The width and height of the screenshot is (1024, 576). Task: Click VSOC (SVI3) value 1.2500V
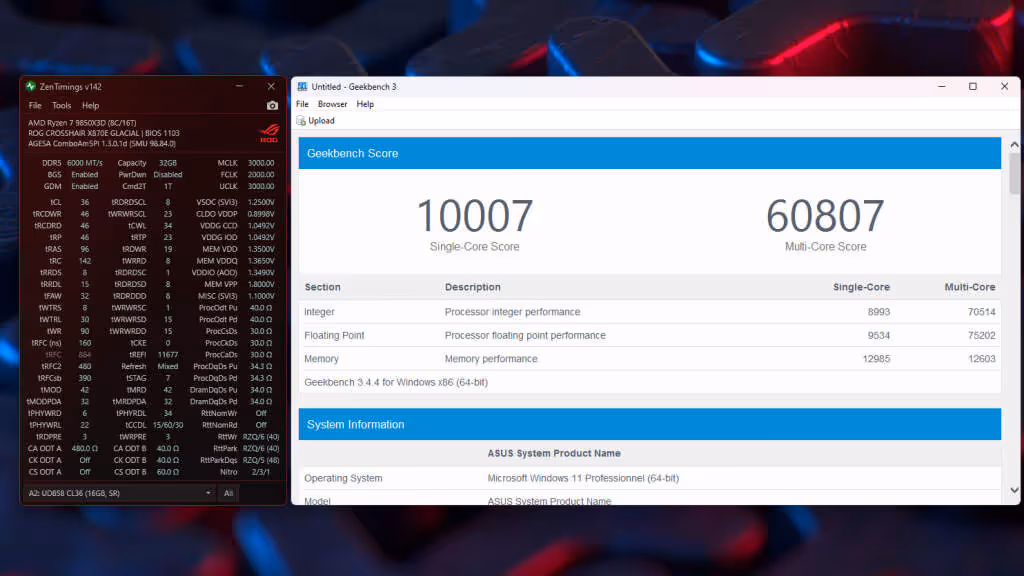261,202
